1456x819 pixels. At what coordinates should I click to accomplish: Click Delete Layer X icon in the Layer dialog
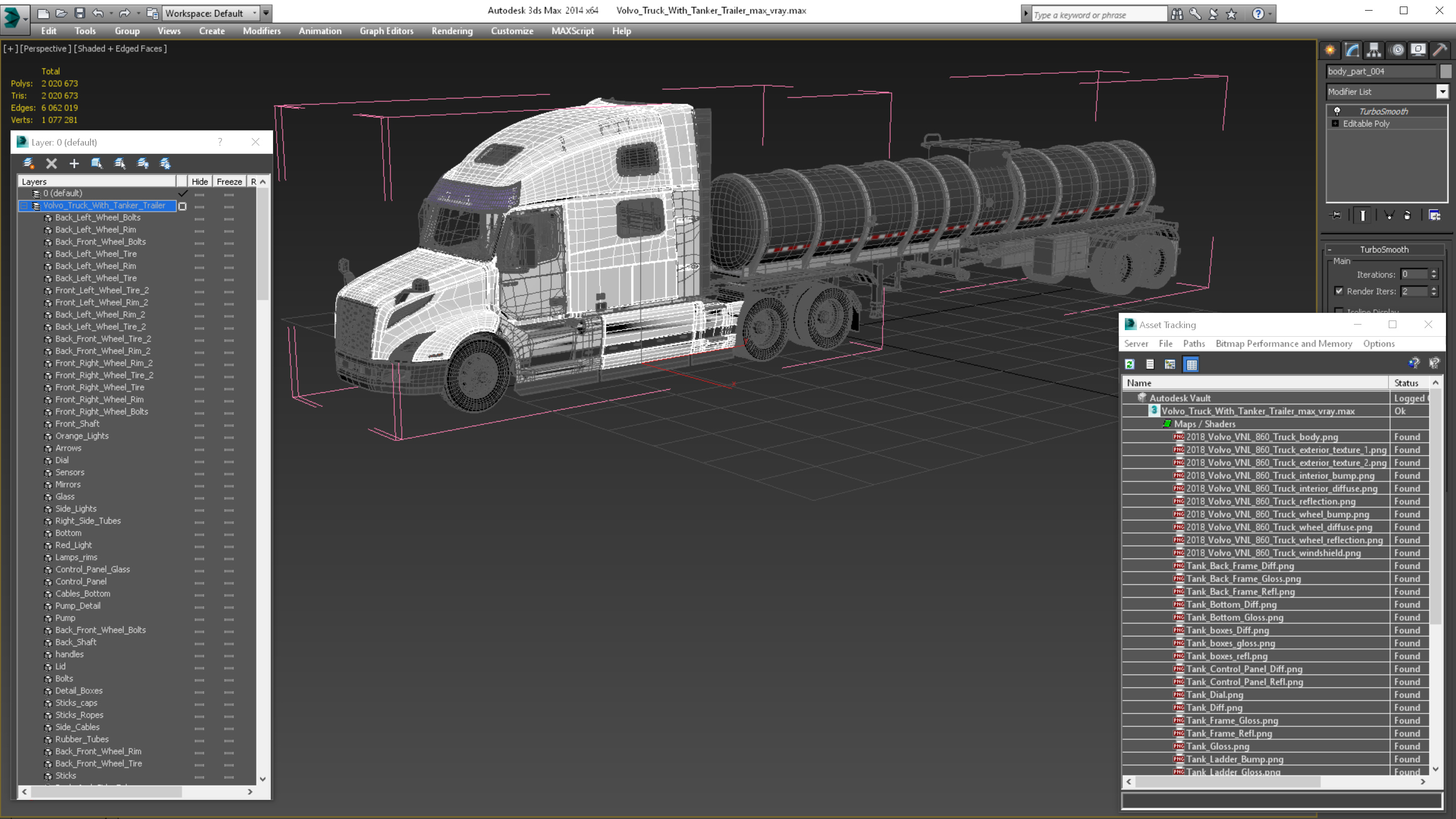[x=52, y=163]
